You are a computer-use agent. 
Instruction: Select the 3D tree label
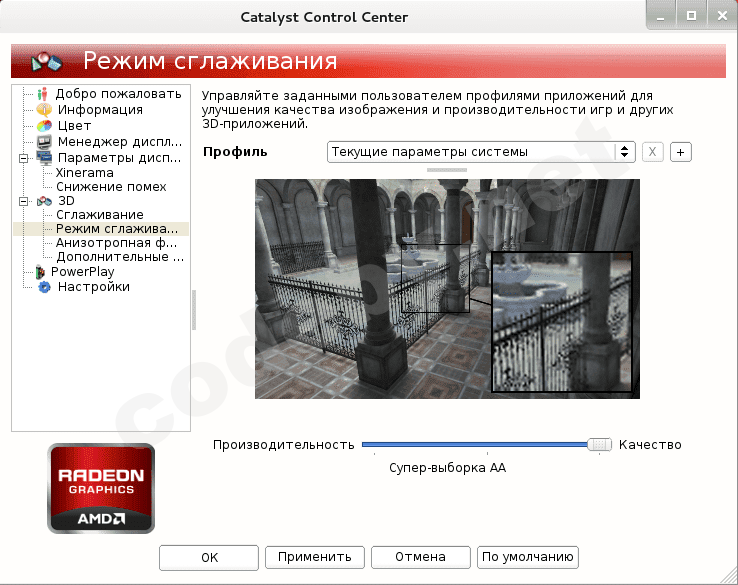[x=66, y=201]
